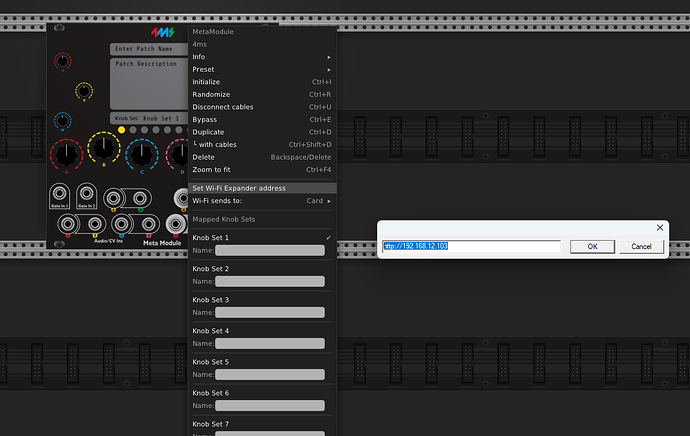Close the address dialog with the X

pos(660,227)
